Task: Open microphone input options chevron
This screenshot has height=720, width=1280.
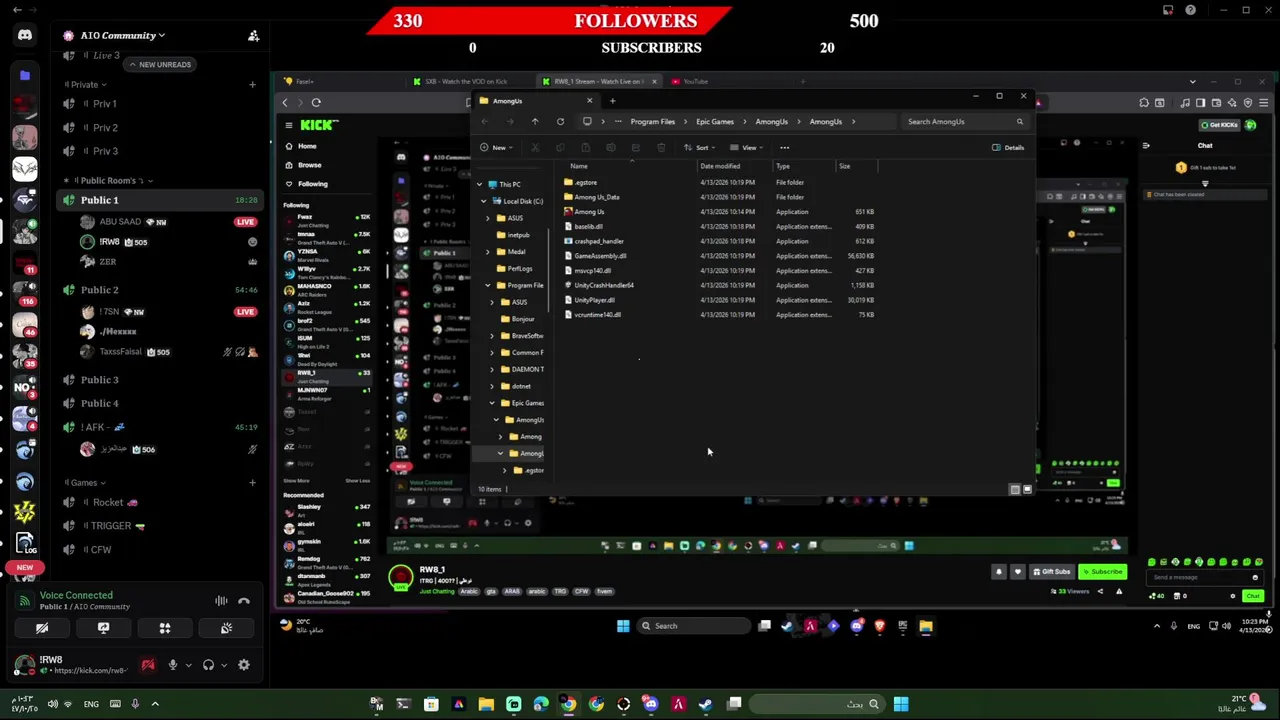Action: (188, 665)
